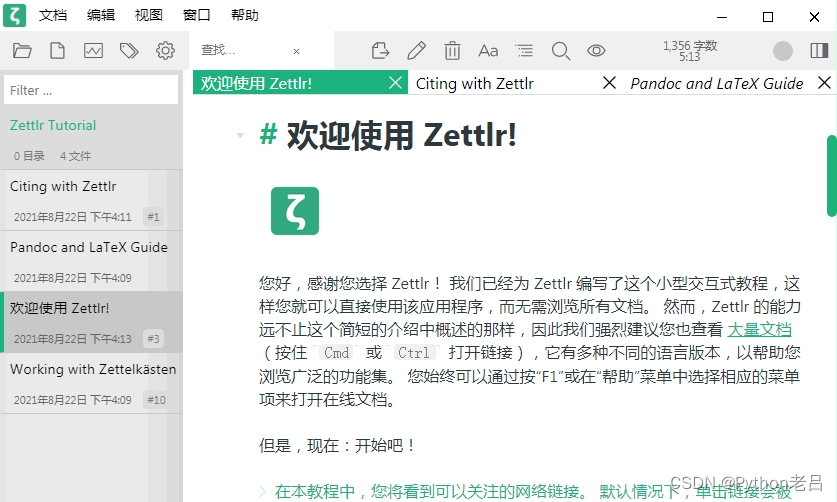The height and width of the screenshot is (502, 837).
Task: Minimize the Zettlr window
Action: tap(722, 17)
